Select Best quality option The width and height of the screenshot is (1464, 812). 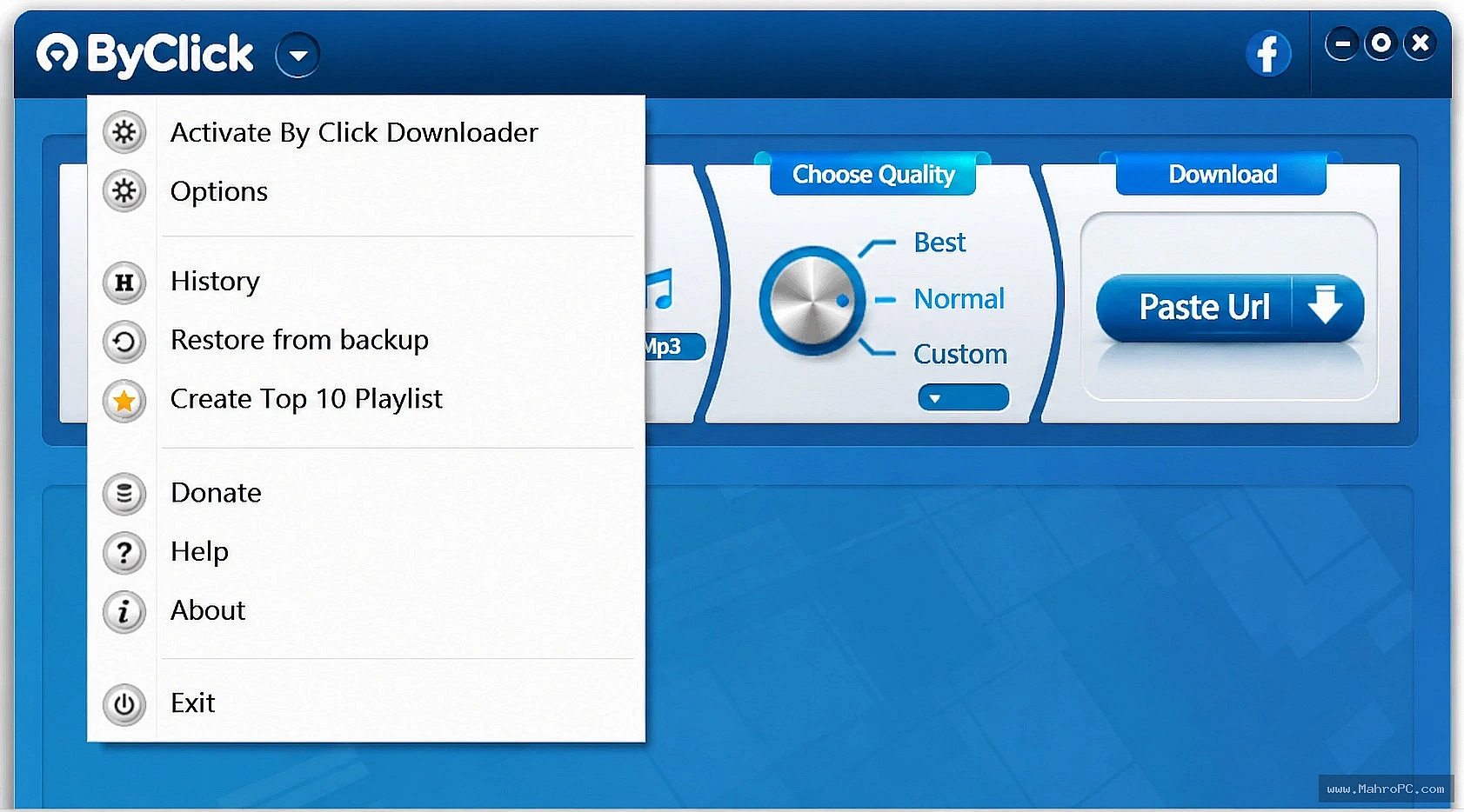tap(939, 243)
